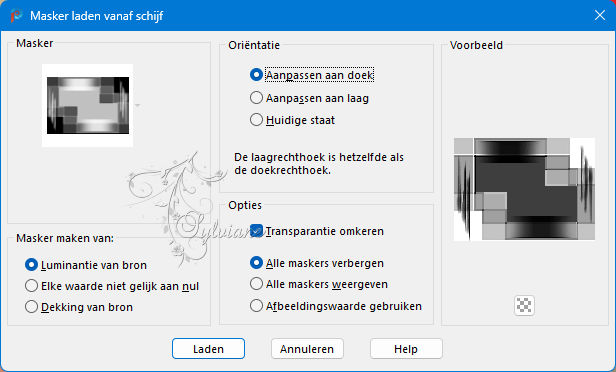The height and width of the screenshot is (372, 616).
Task: Select Aanpassen aan laag option
Action: (310, 98)
